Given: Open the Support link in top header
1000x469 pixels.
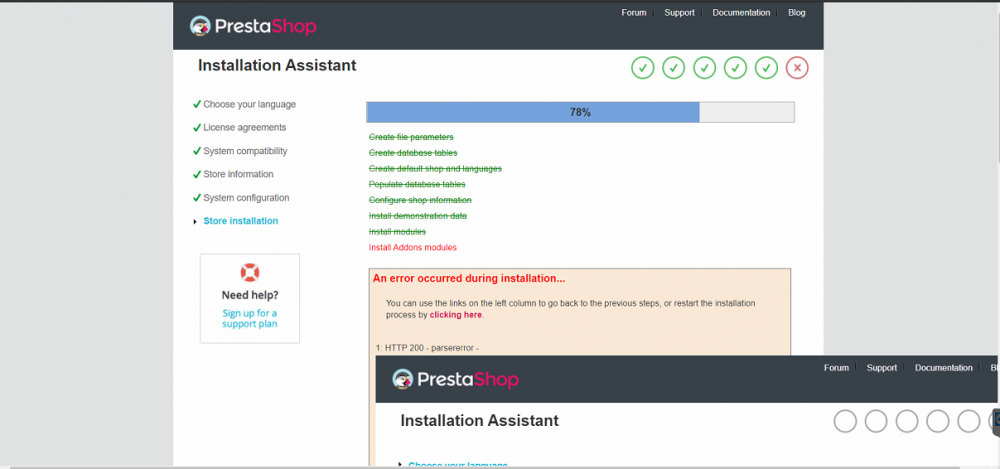Looking at the screenshot, I should (x=679, y=13).
